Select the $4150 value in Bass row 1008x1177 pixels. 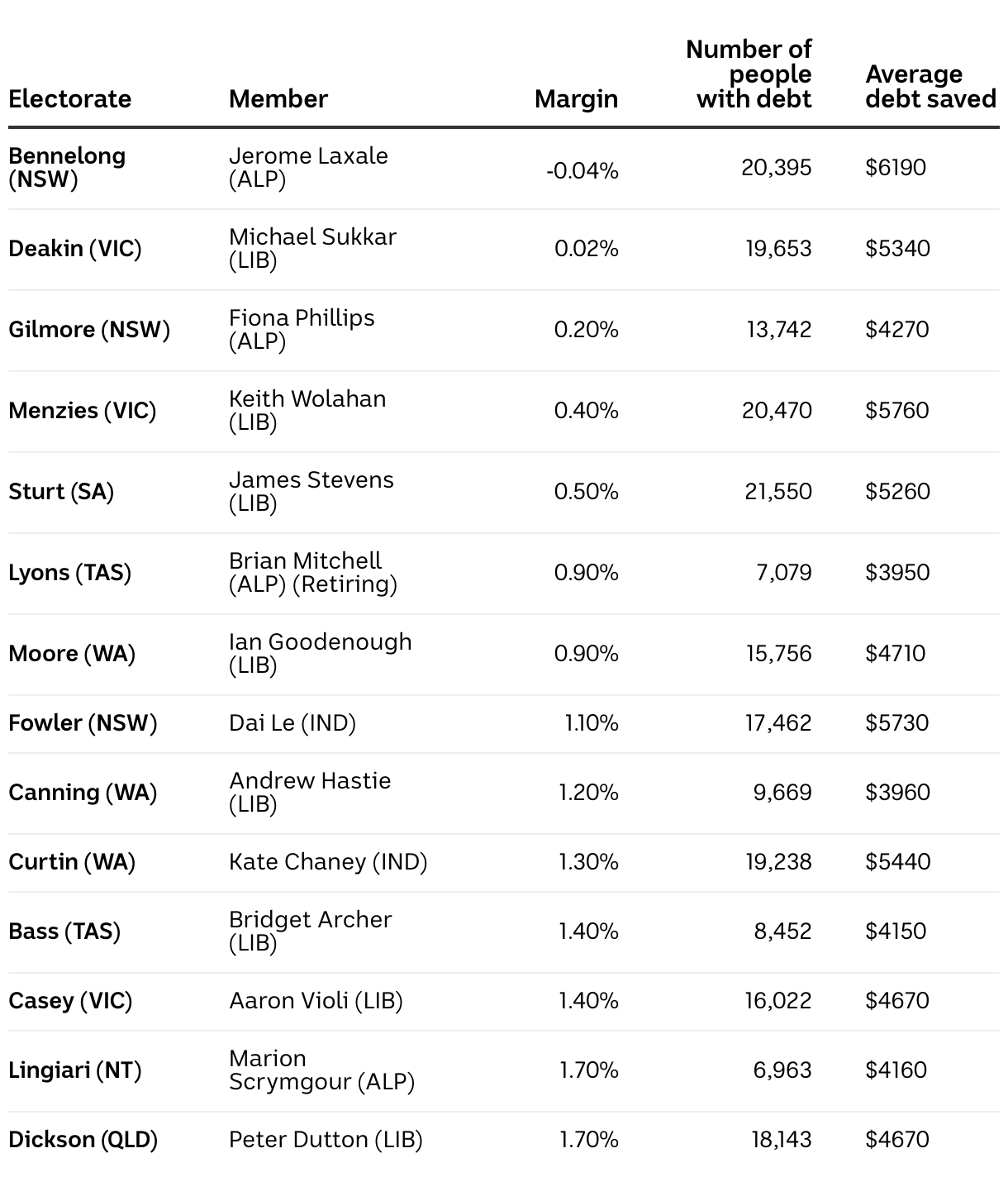click(x=896, y=932)
